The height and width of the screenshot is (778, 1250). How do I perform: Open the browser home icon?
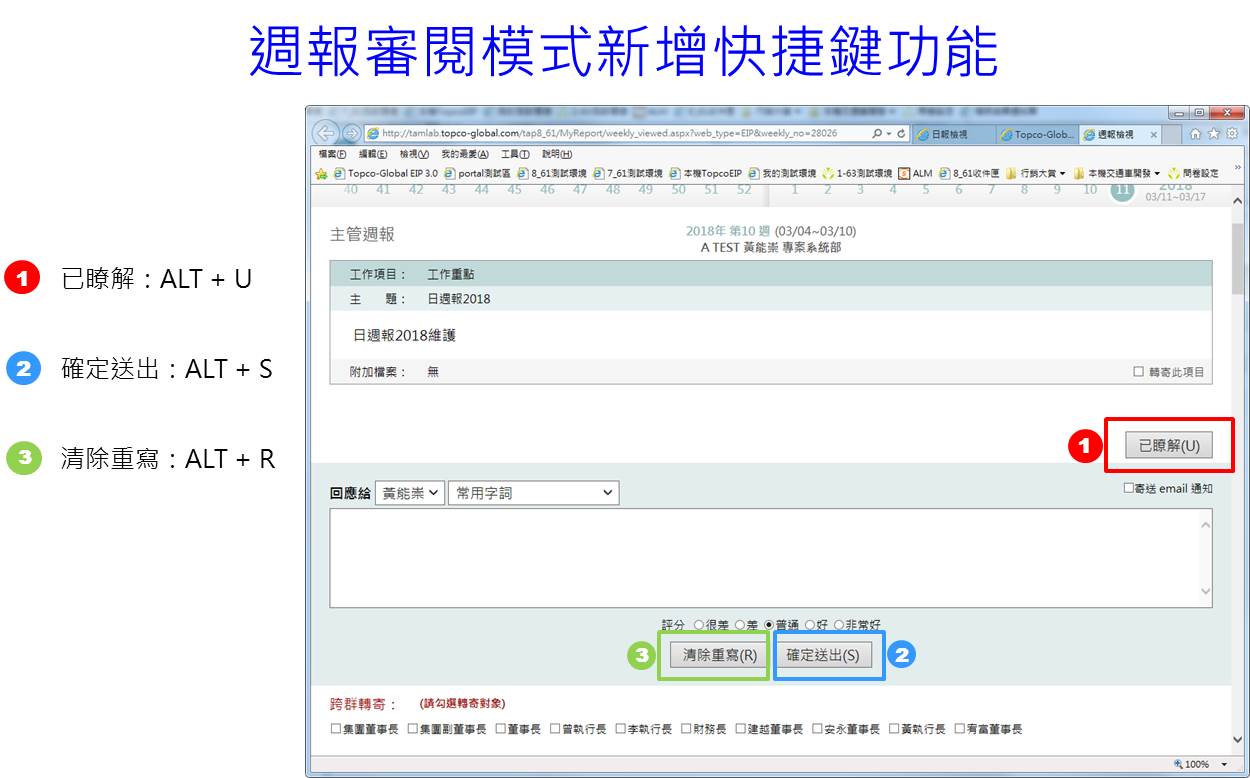(1196, 133)
